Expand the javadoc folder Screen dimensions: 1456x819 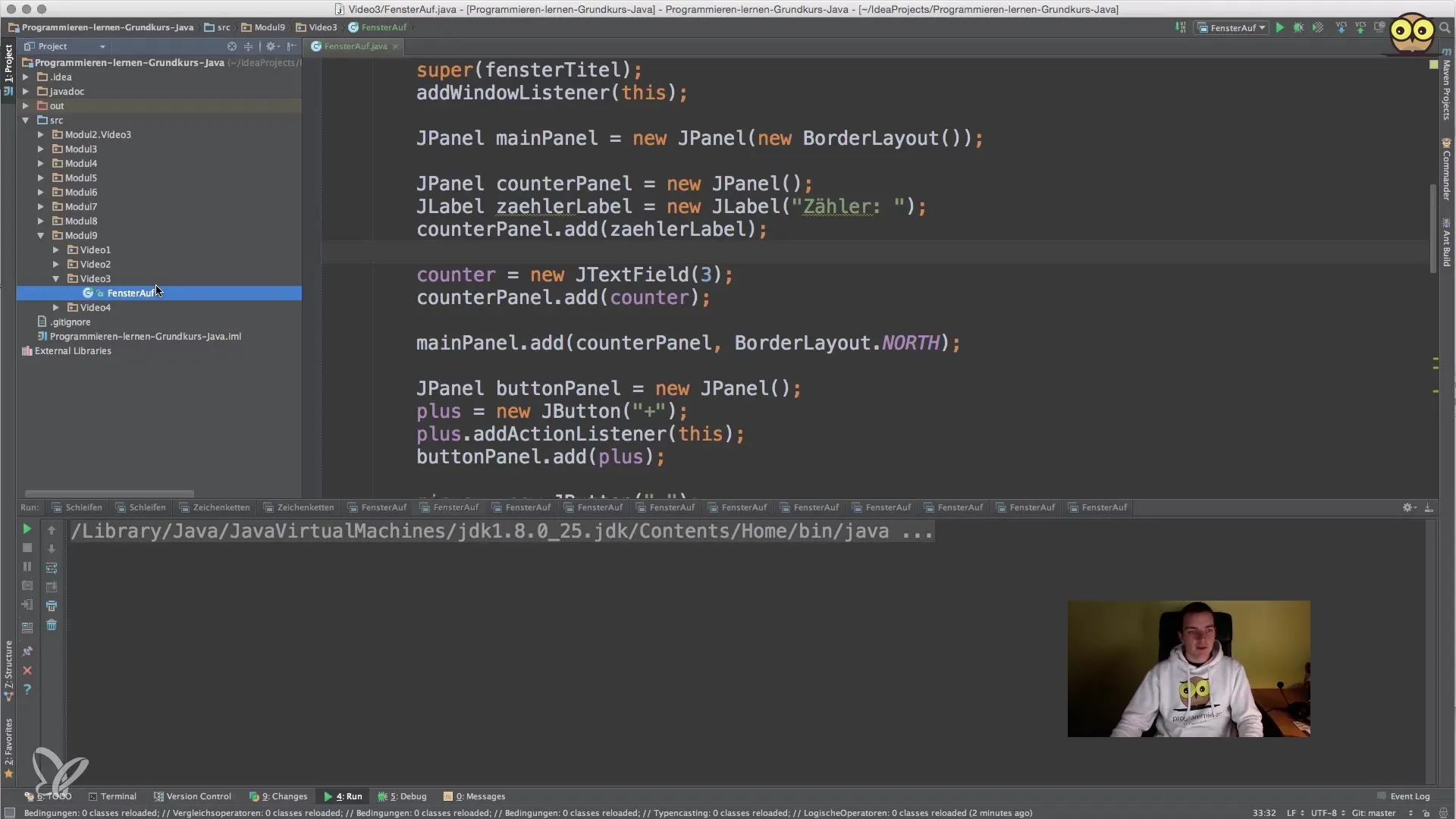[x=26, y=91]
